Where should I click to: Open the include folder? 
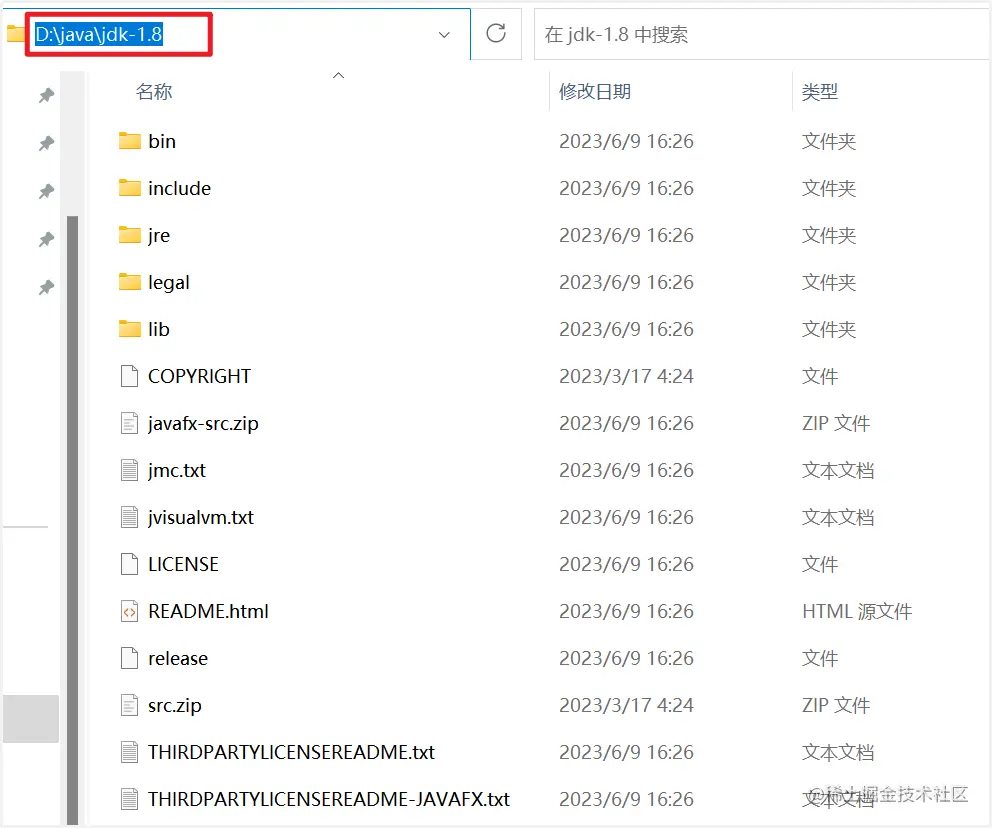tap(180, 188)
